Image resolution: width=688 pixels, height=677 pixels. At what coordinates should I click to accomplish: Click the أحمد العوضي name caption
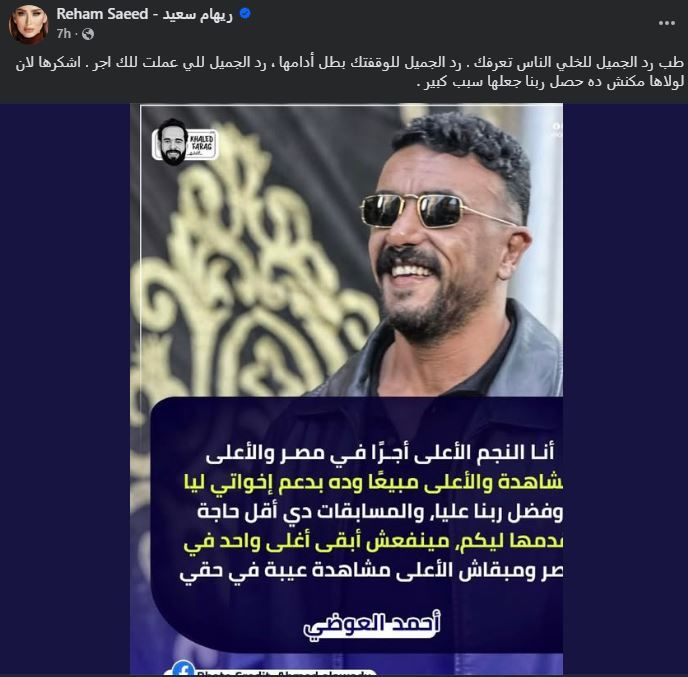(x=372, y=623)
